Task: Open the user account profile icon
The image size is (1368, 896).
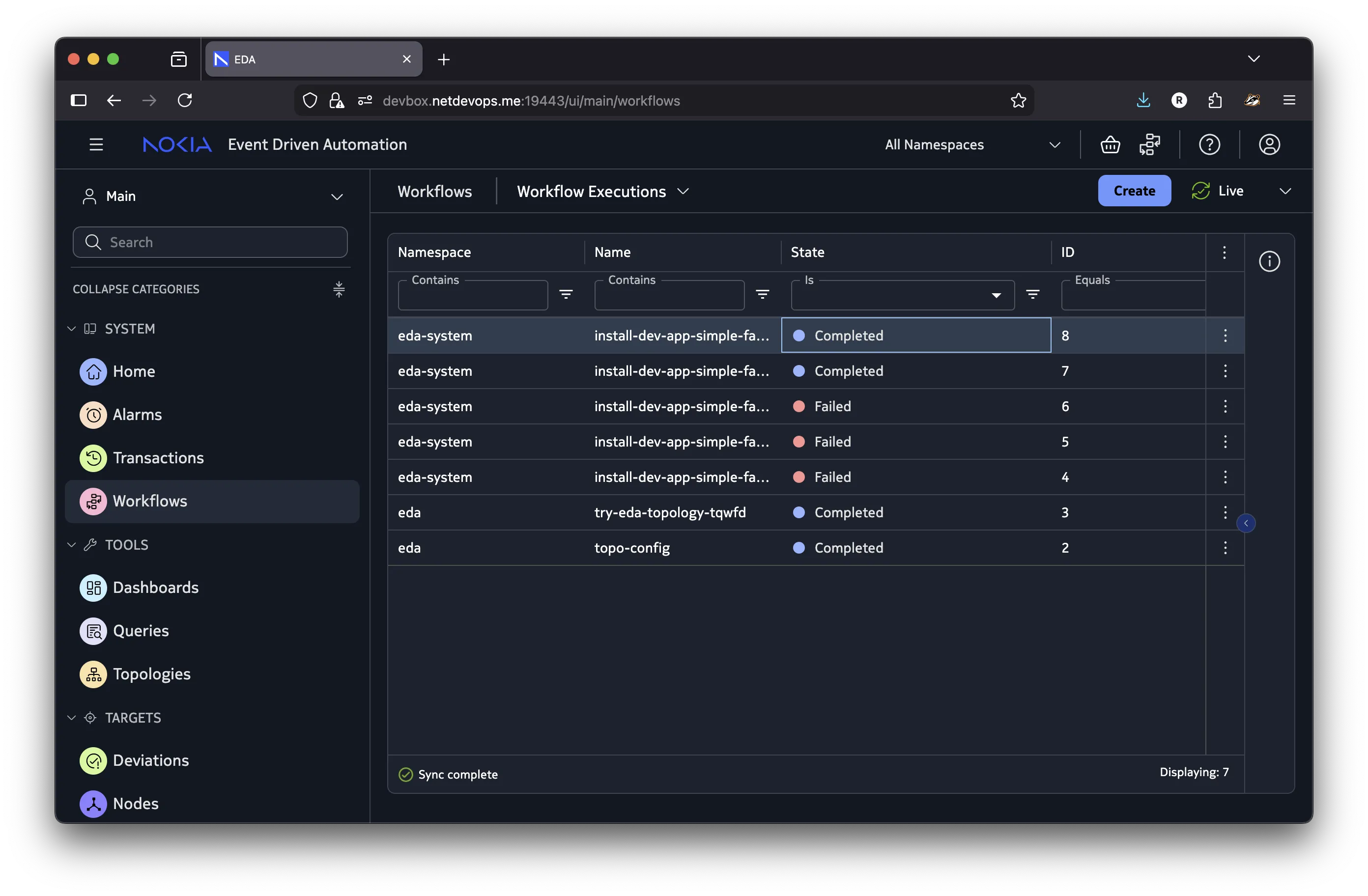Action: [x=1269, y=145]
